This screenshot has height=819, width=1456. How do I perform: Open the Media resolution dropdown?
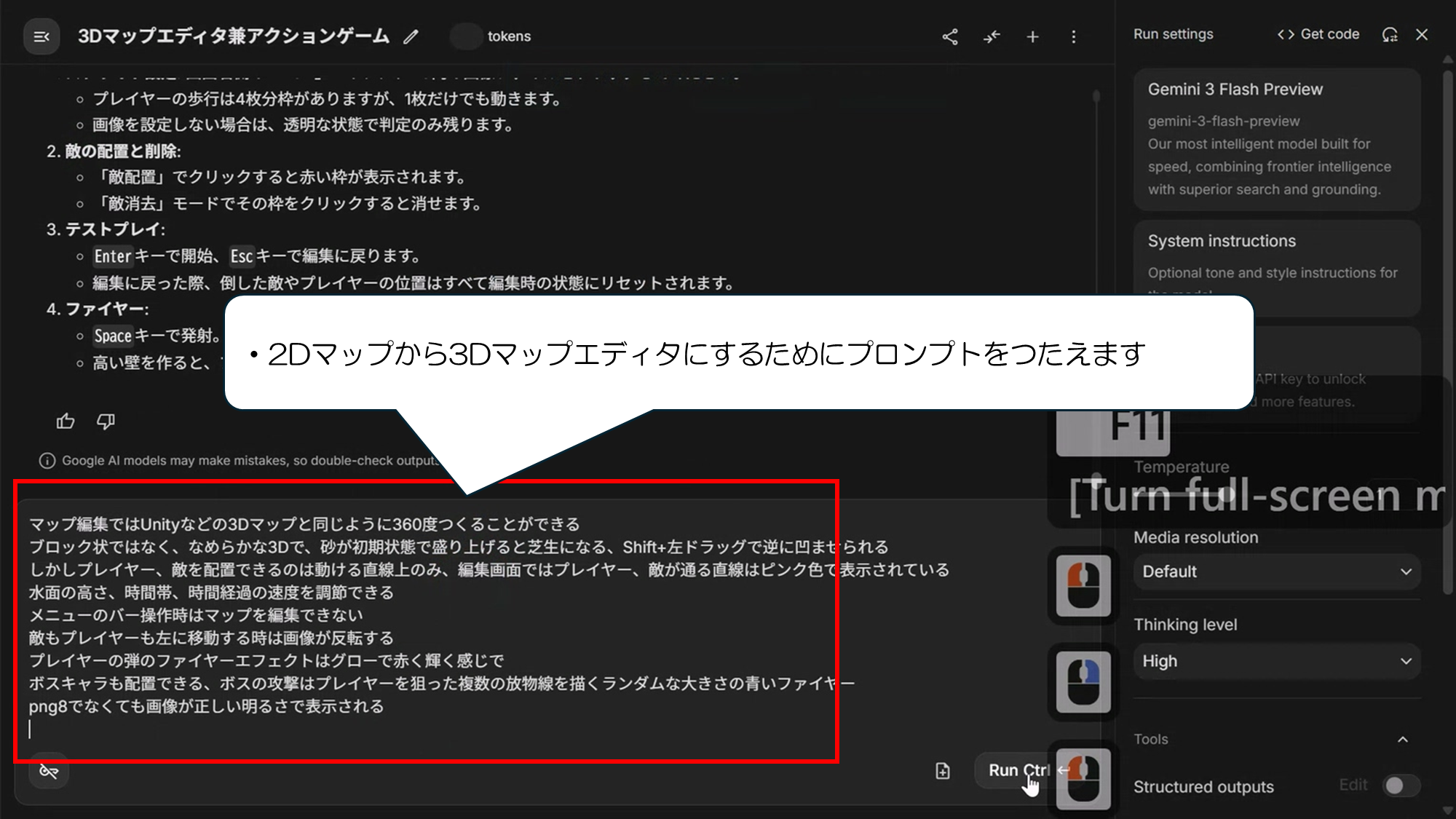point(1277,571)
